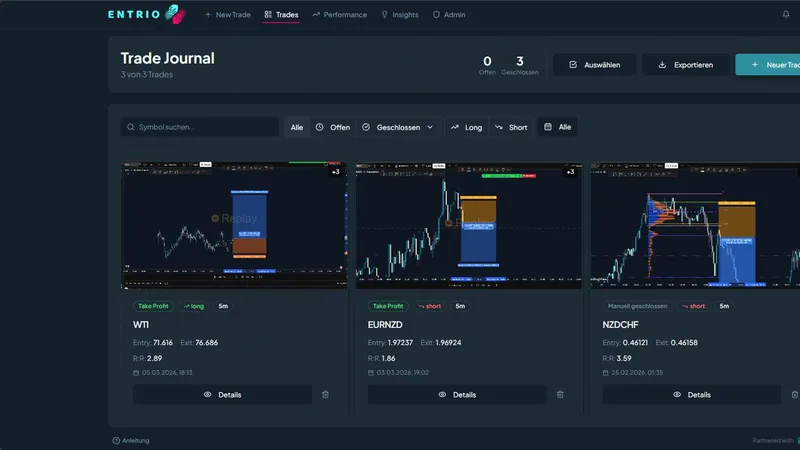
Task: Click the +3 badge on WTI chart
Action: pyautogui.click(x=335, y=172)
